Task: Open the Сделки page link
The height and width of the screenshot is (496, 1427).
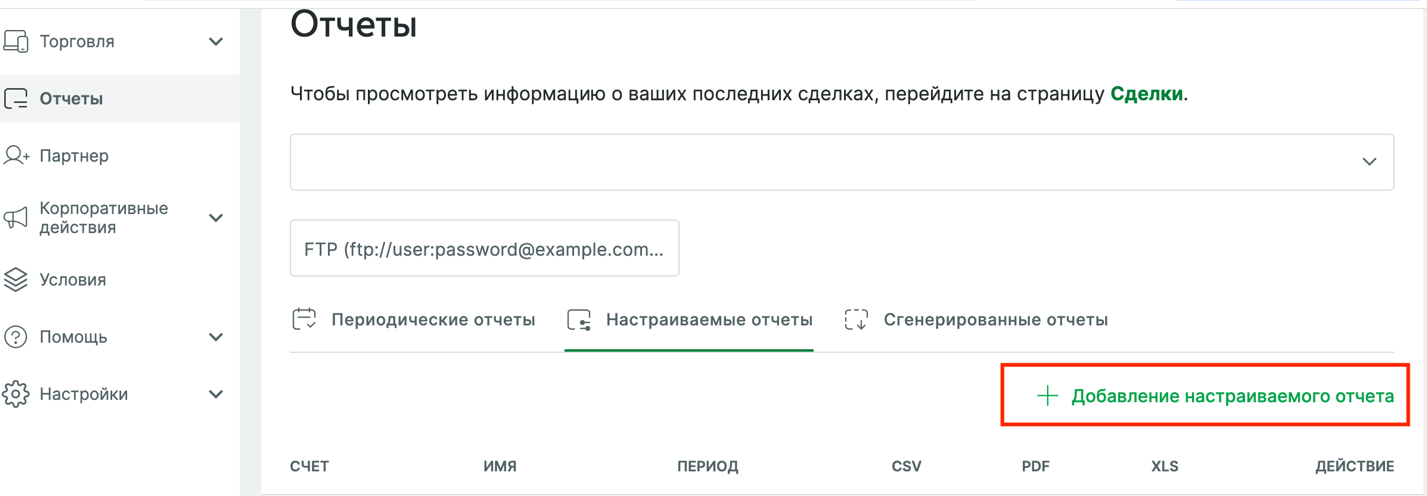Action: [1147, 95]
